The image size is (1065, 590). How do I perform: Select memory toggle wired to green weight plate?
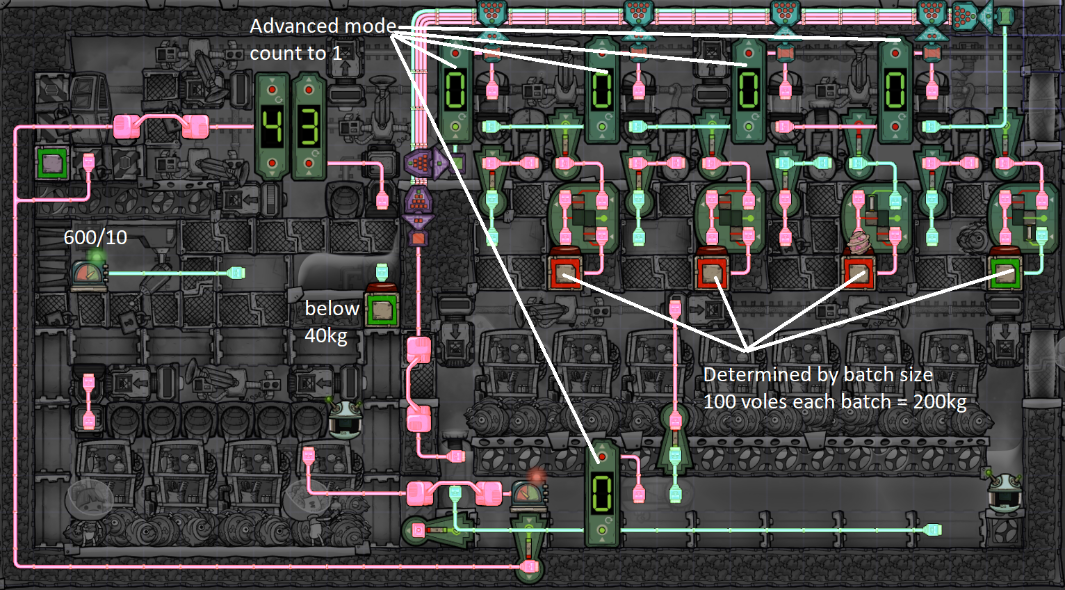click(x=1023, y=219)
